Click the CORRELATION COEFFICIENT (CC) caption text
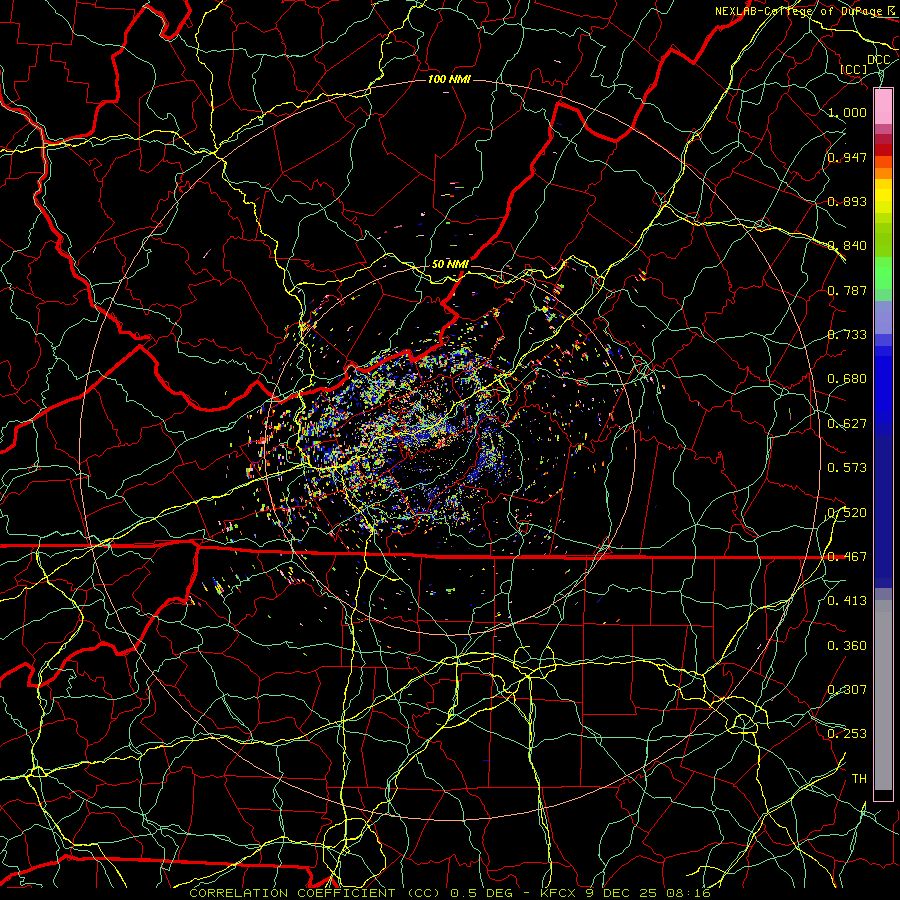 [315, 893]
